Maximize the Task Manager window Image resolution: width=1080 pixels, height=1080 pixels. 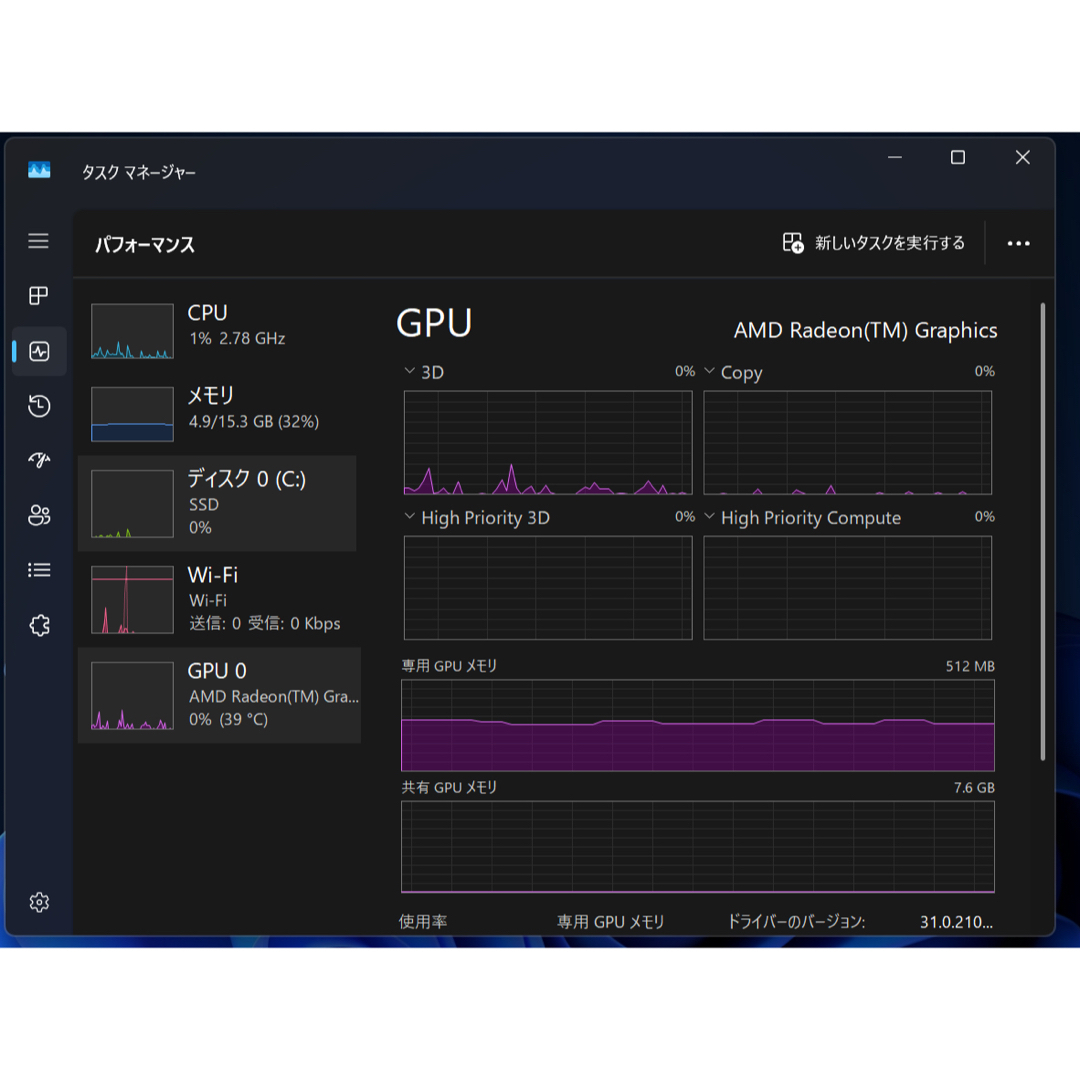coord(957,158)
